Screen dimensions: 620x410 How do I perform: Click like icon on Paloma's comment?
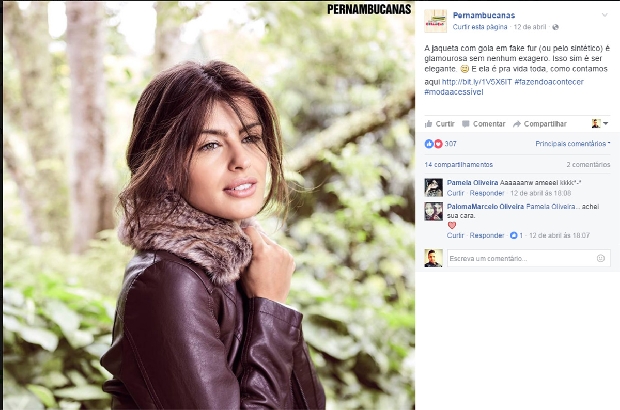[x=514, y=235]
